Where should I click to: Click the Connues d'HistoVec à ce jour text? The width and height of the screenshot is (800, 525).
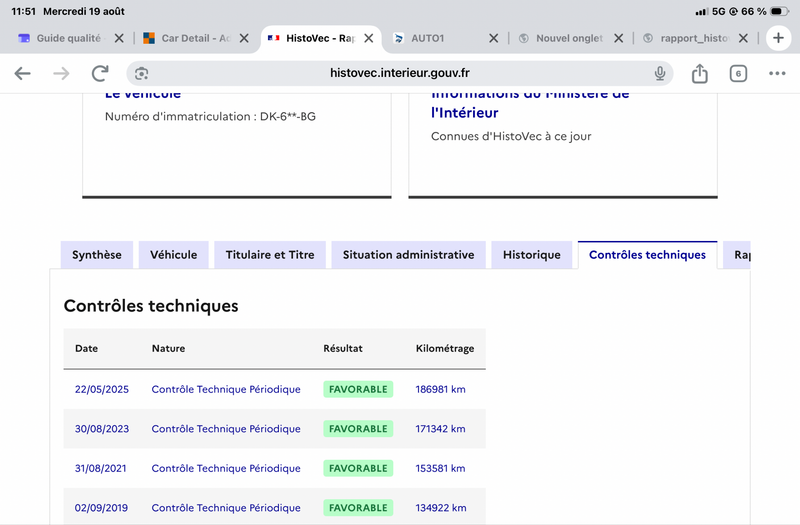[x=511, y=136]
